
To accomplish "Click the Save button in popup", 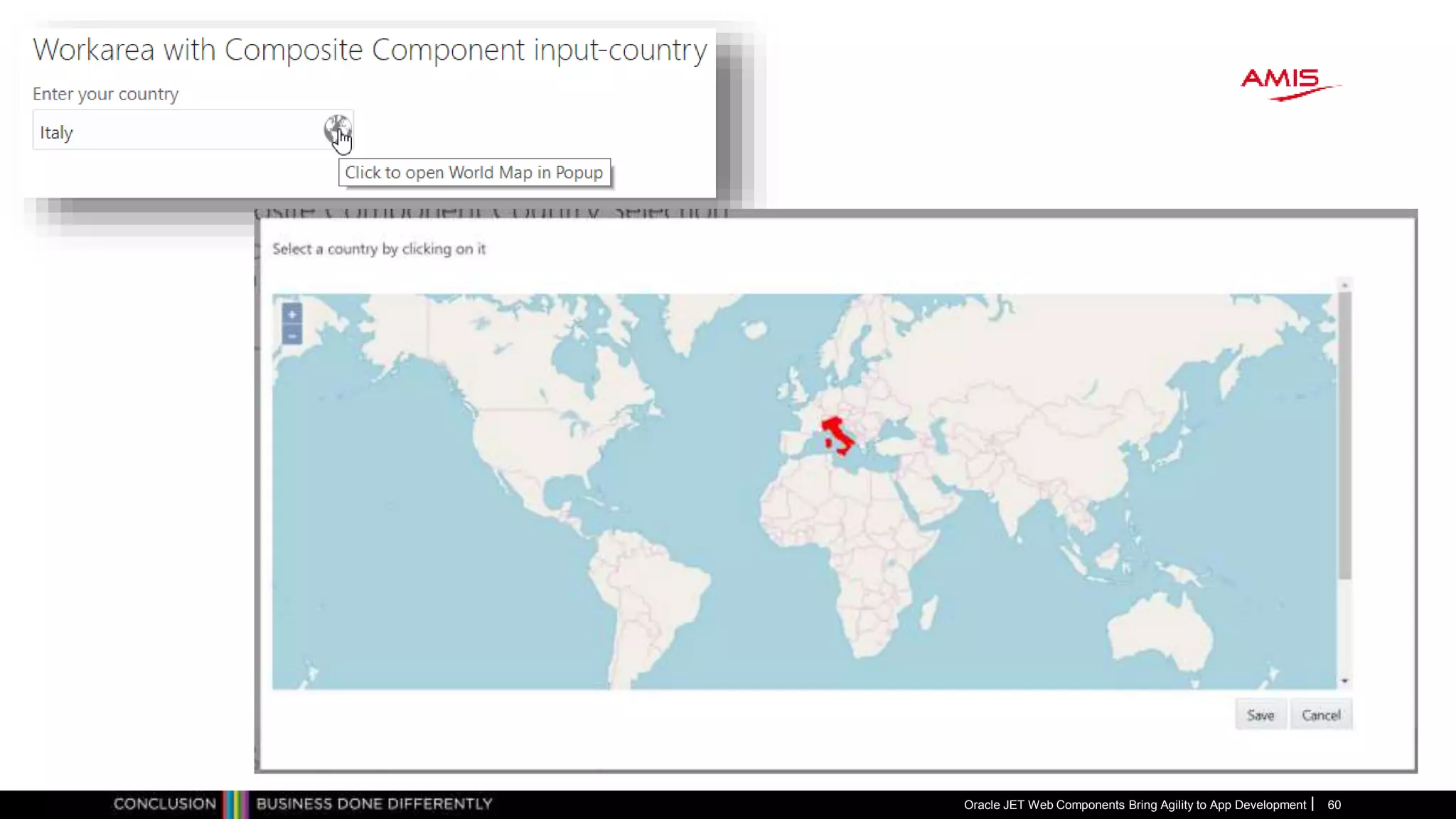I will 1260,715.
